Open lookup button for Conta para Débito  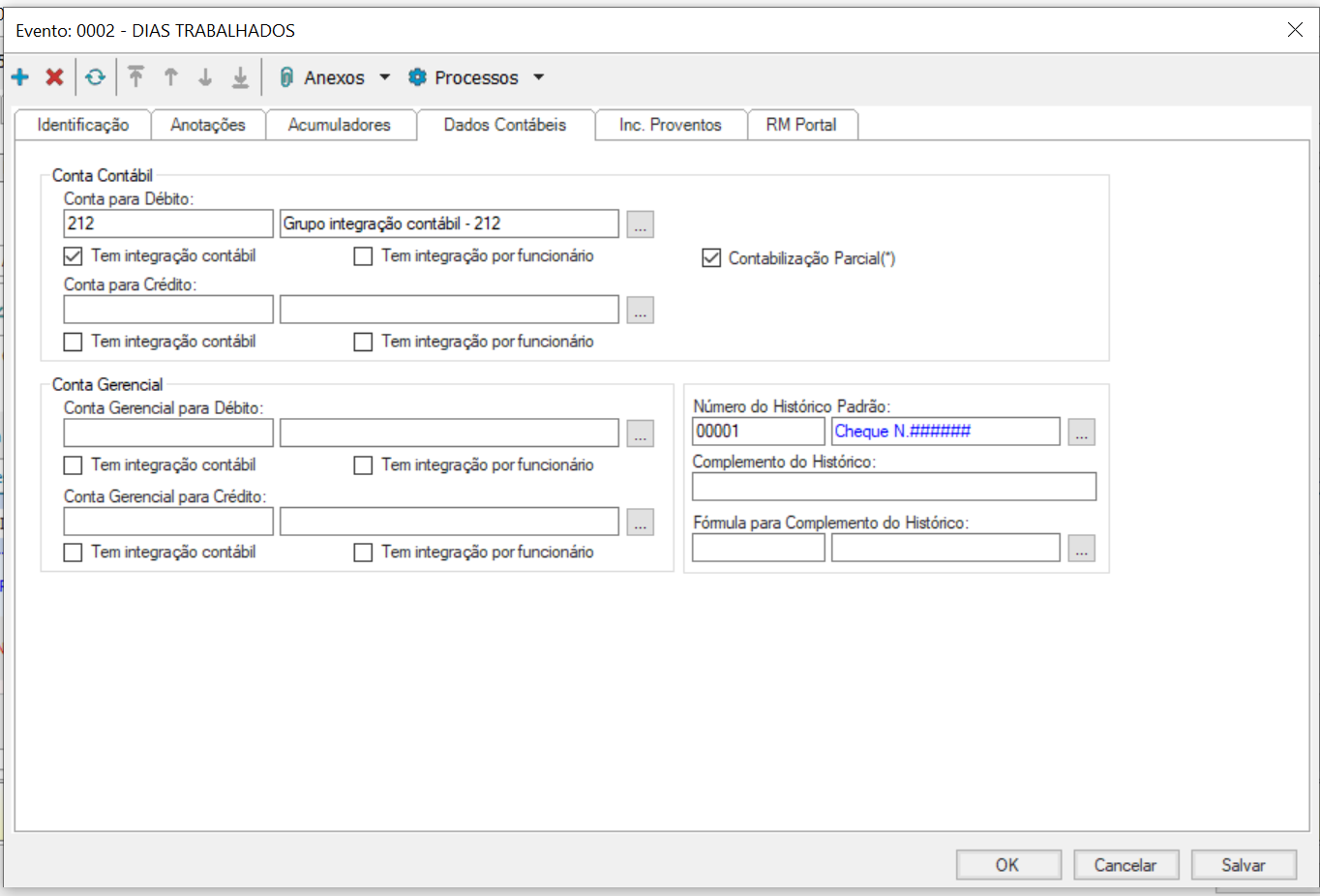[641, 224]
